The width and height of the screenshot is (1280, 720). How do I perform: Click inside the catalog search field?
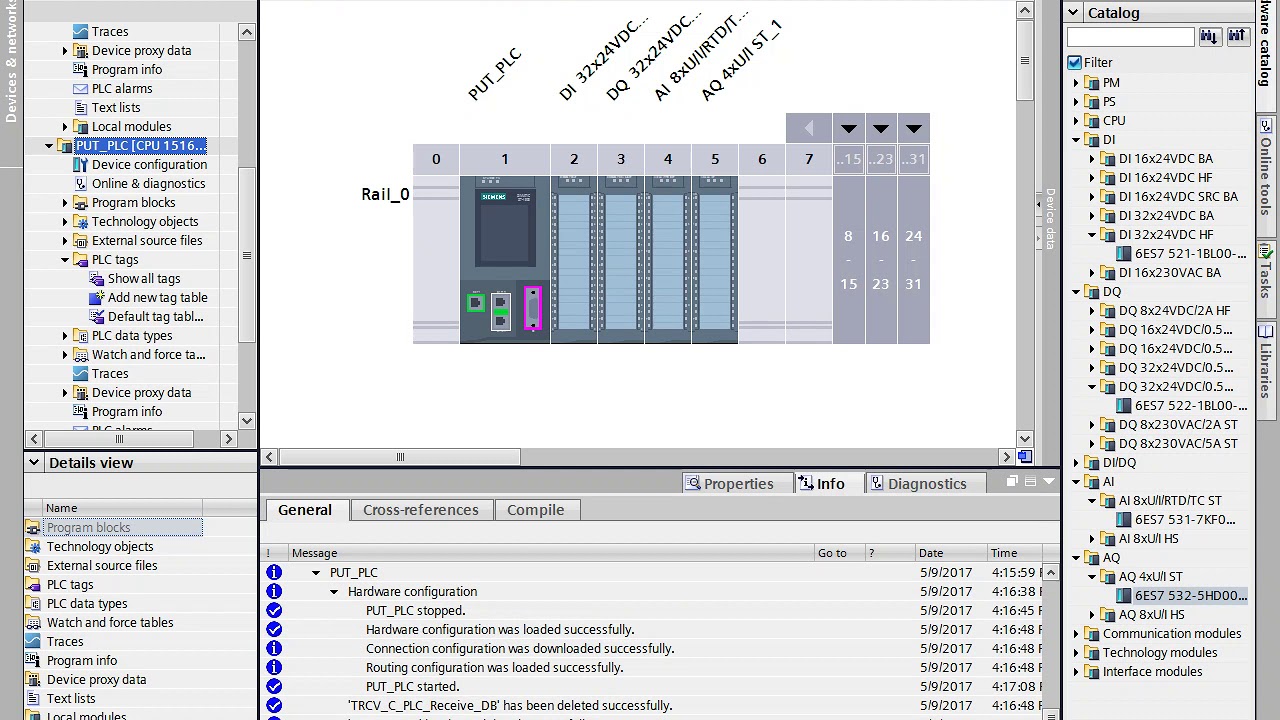point(1131,37)
